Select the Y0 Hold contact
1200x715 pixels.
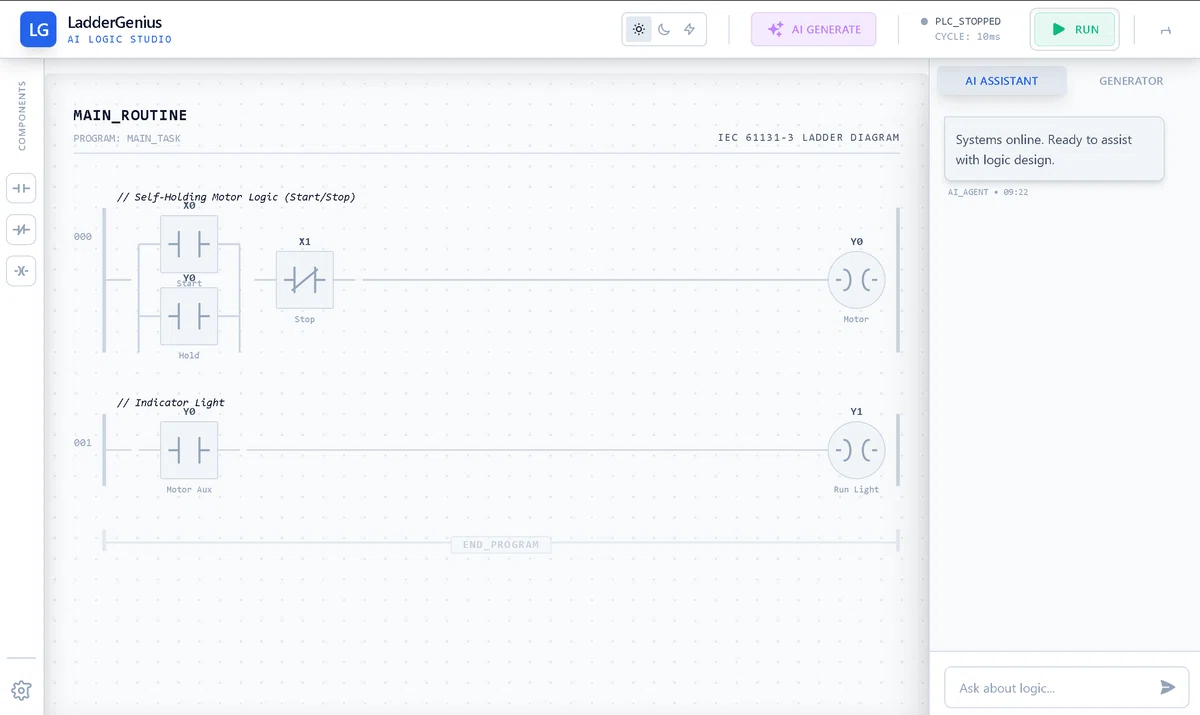[189, 316]
